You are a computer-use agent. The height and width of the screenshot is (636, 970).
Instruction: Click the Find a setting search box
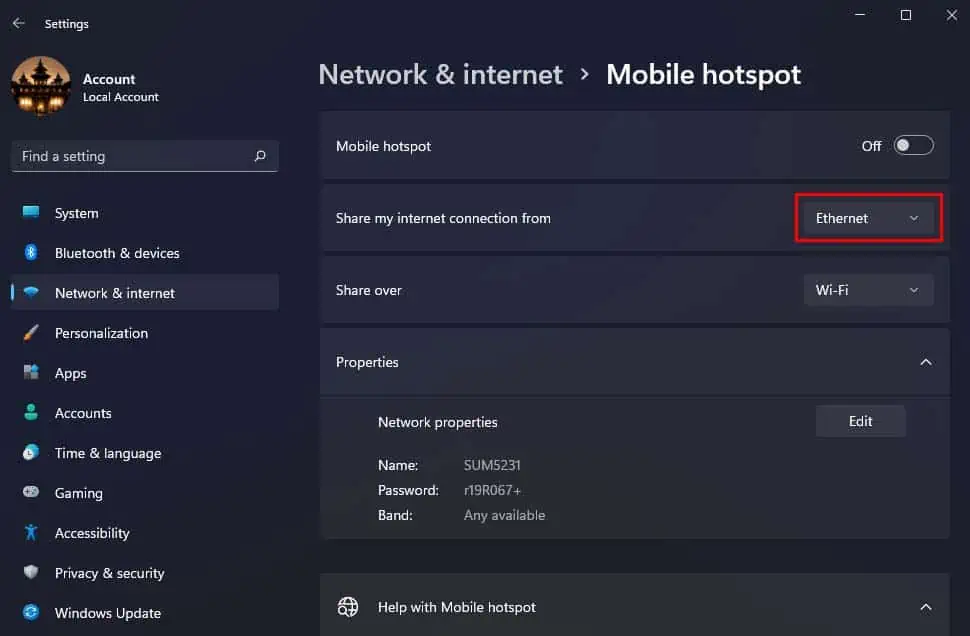[x=135, y=156]
